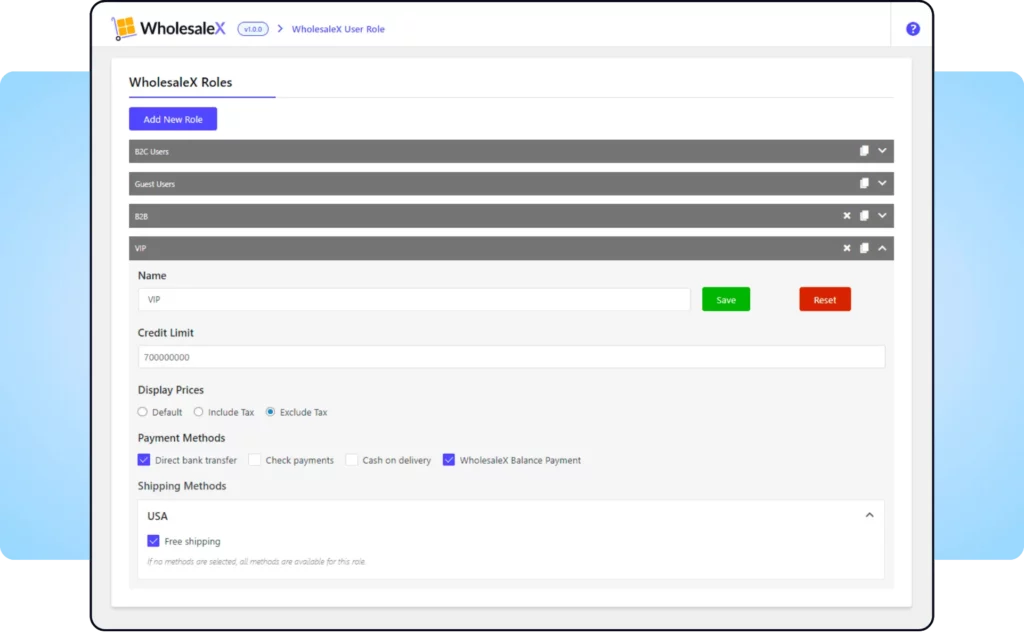Image resolution: width=1024 pixels, height=635 pixels.
Task: Select the WholesaleX Roles tab
Action: (x=180, y=82)
